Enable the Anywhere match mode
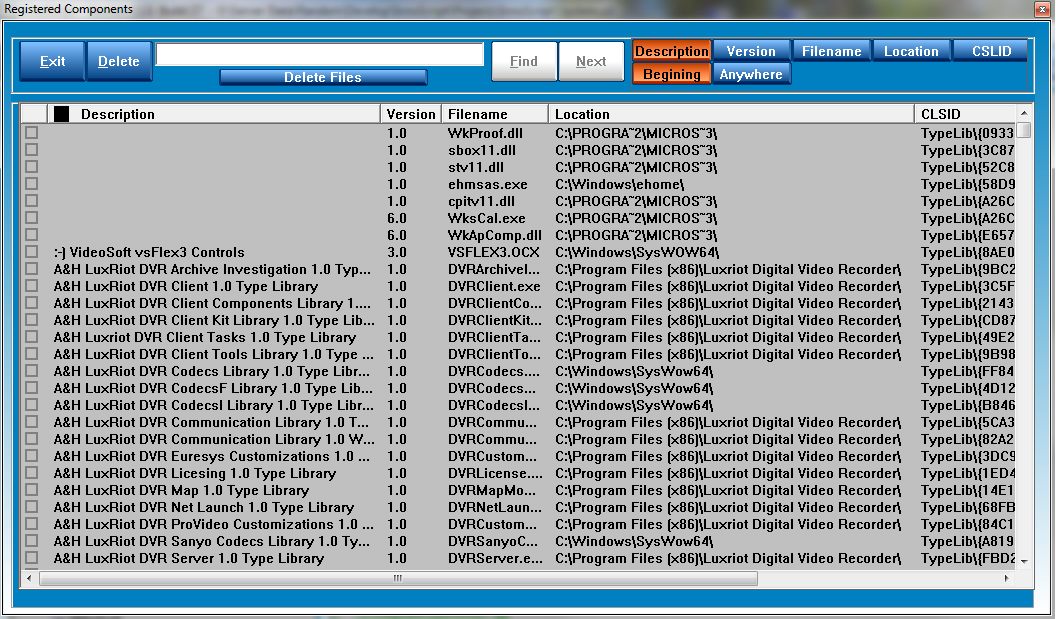Image resolution: width=1056 pixels, height=619 pixels. 751,74
